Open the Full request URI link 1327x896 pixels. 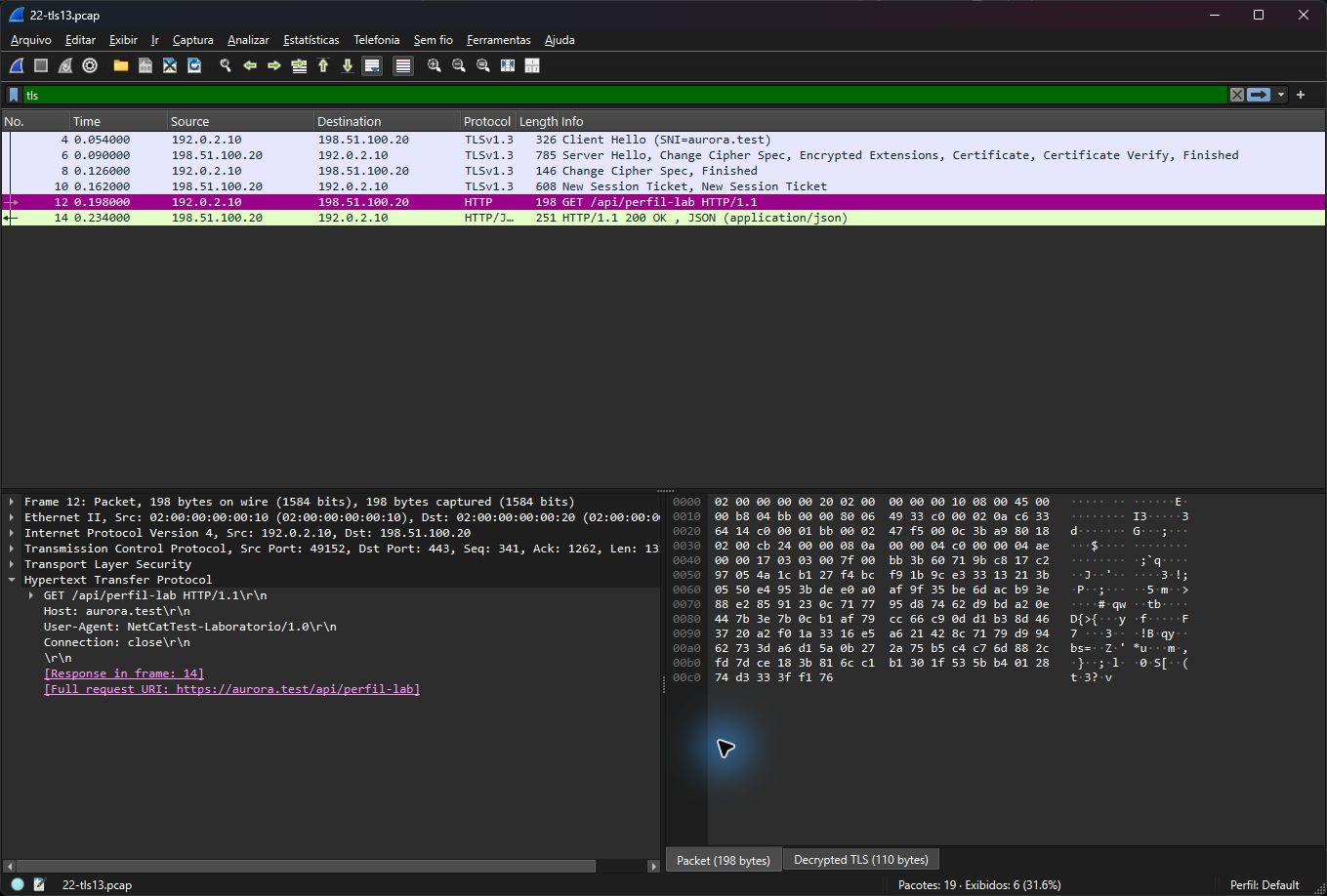pos(231,689)
